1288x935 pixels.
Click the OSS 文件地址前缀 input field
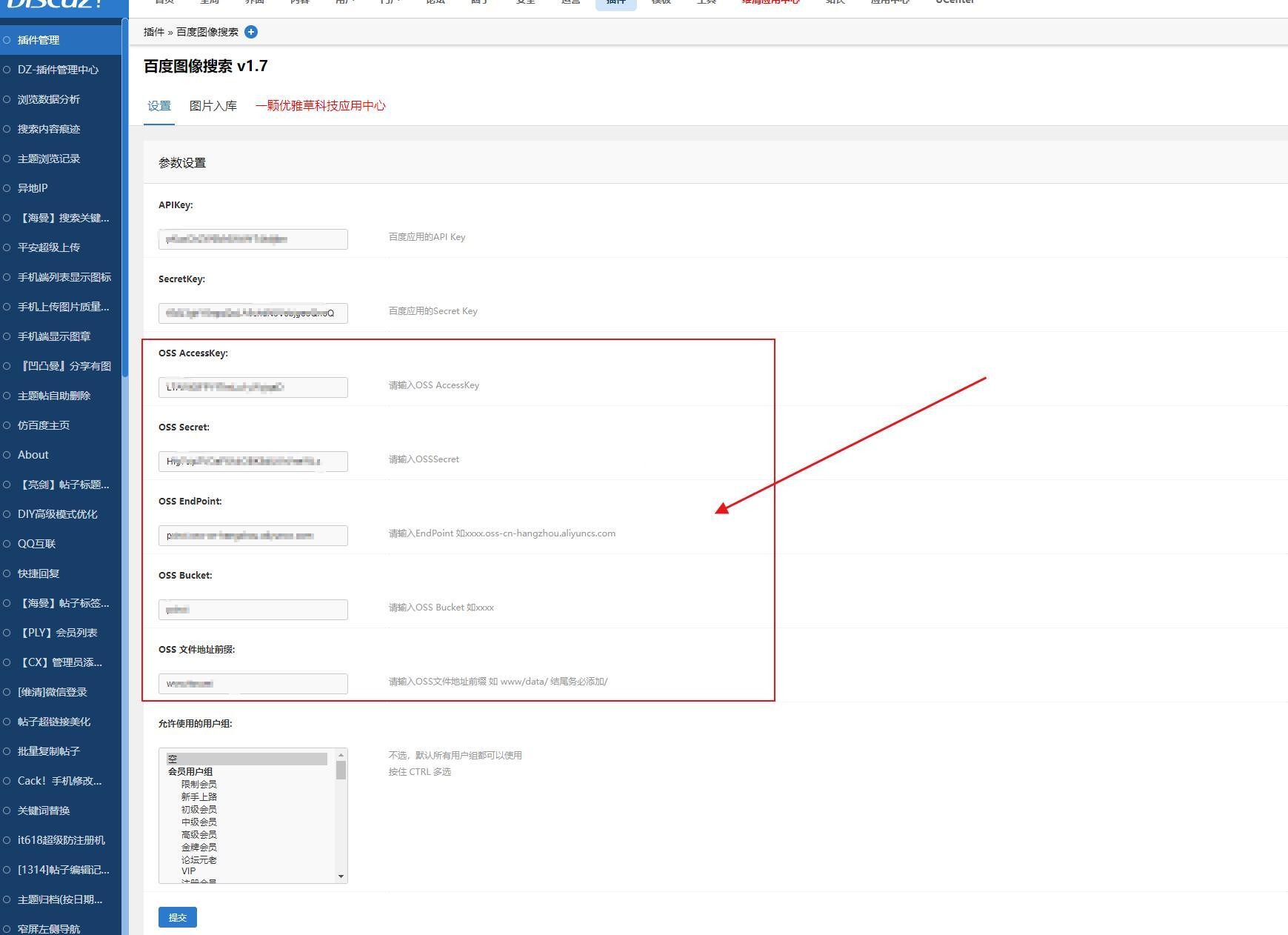253,684
